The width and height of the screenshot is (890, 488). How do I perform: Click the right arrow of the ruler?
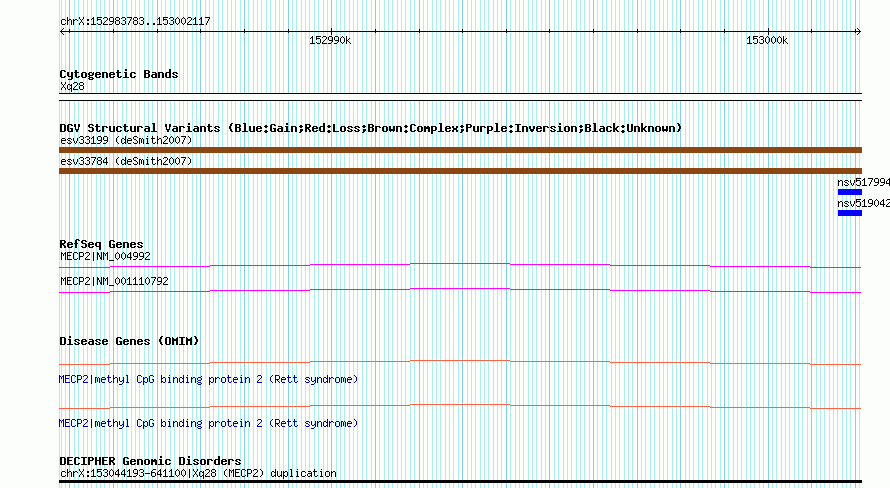point(858,31)
